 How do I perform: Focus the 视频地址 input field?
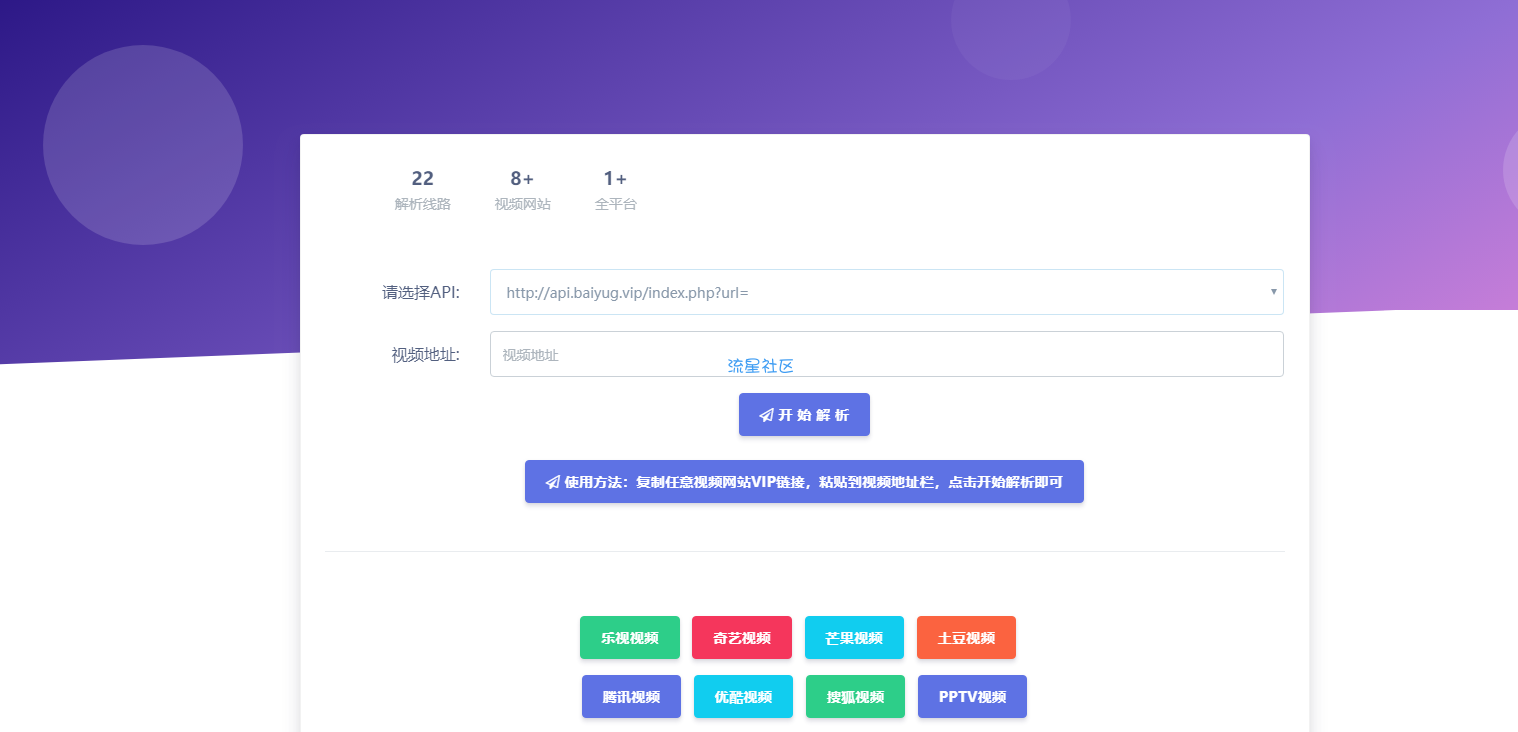pyautogui.click(x=886, y=354)
